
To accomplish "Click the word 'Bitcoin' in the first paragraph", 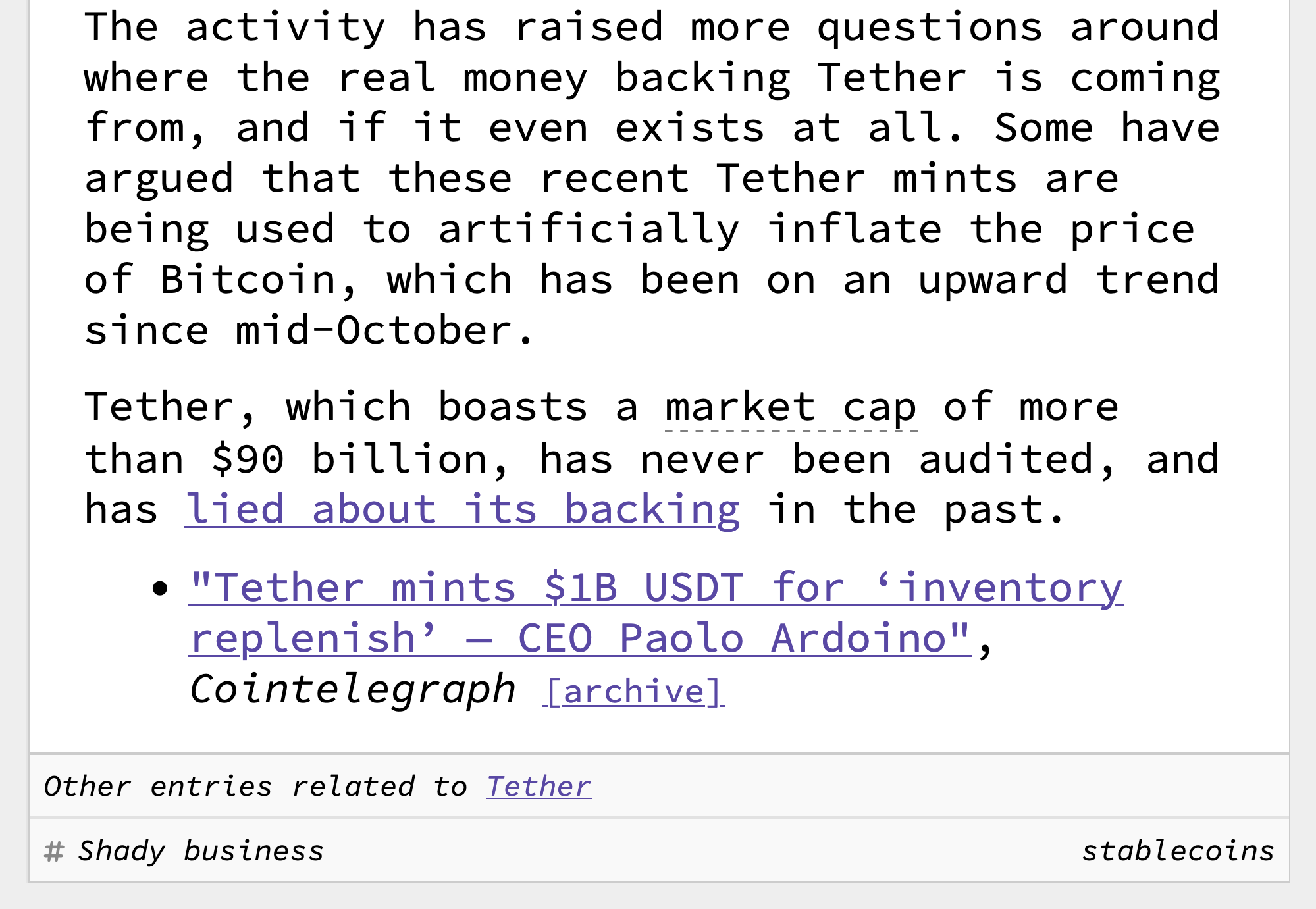I will coord(258,280).
